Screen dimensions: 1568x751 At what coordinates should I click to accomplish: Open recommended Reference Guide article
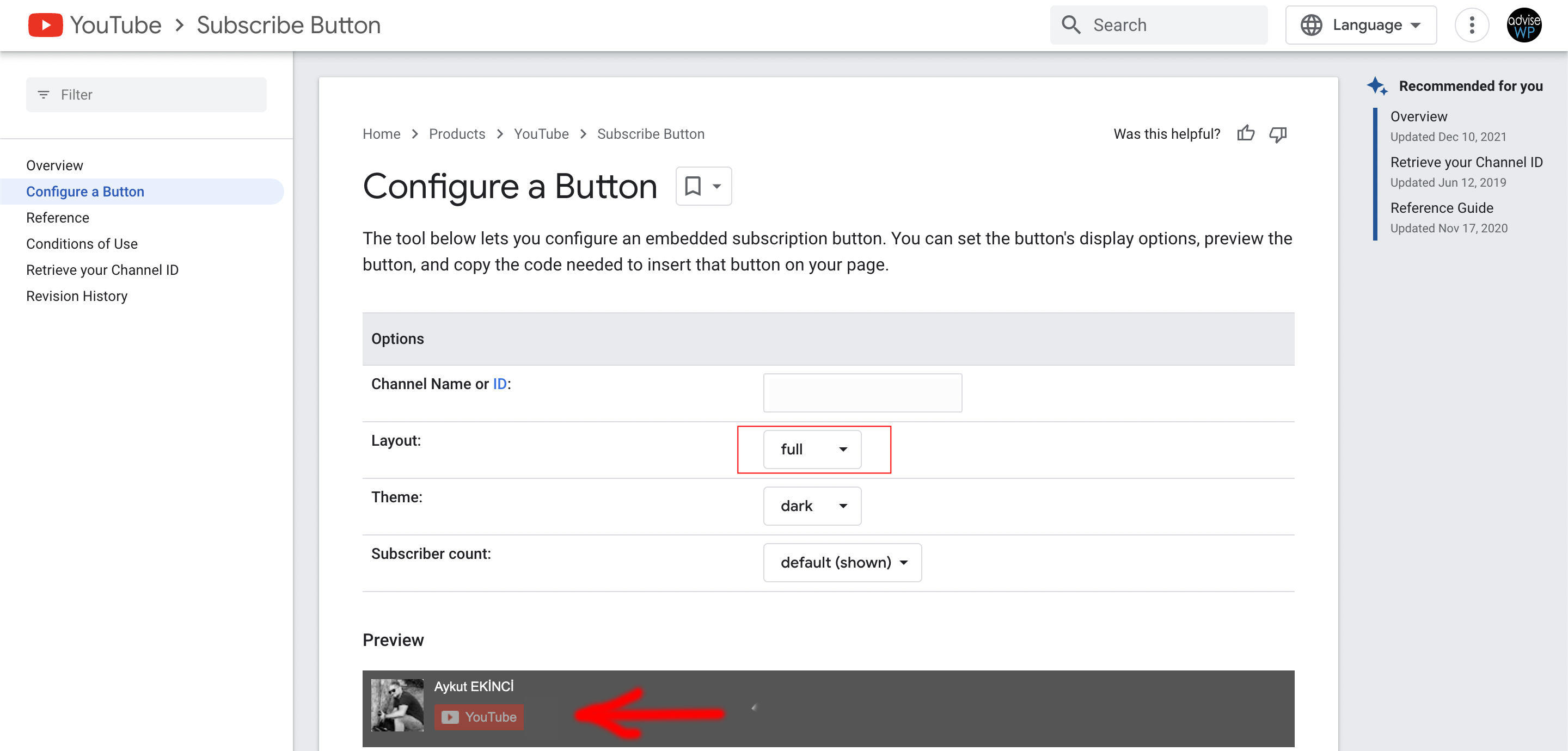pyautogui.click(x=1441, y=207)
